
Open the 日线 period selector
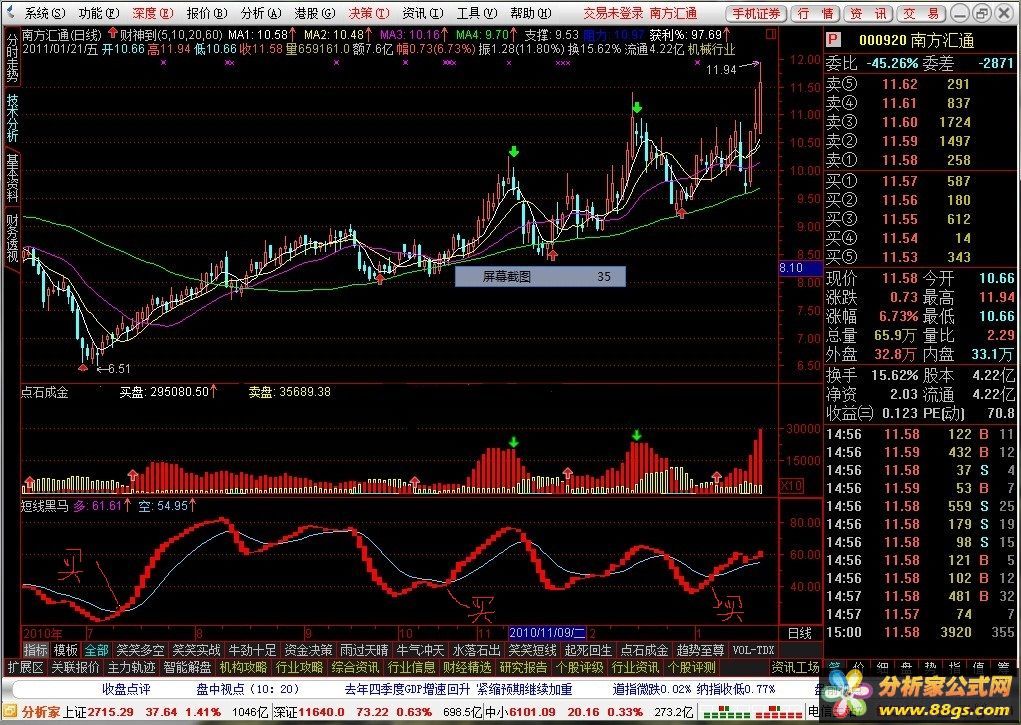point(800,633)
